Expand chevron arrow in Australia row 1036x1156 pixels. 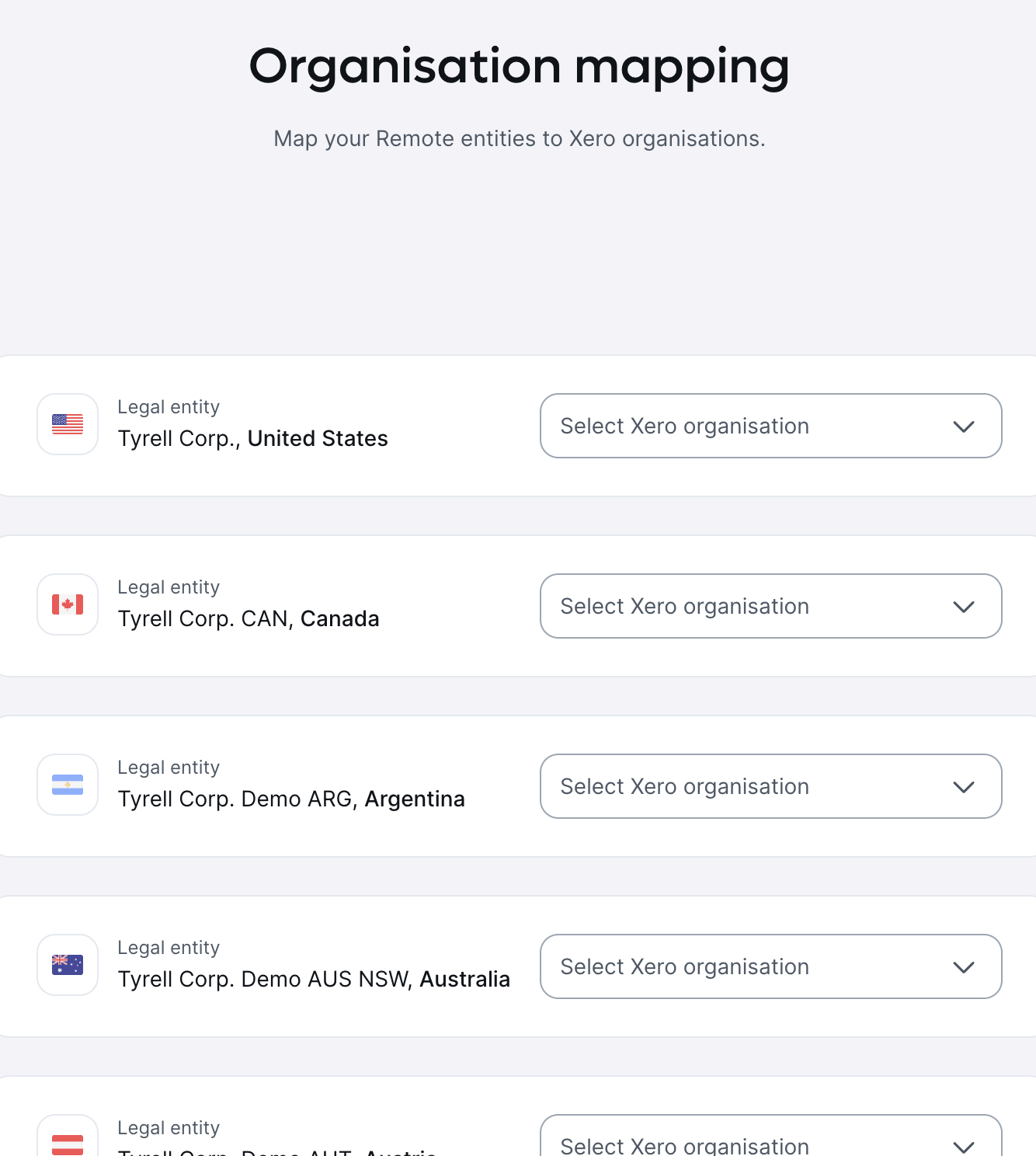click(964, 967)
